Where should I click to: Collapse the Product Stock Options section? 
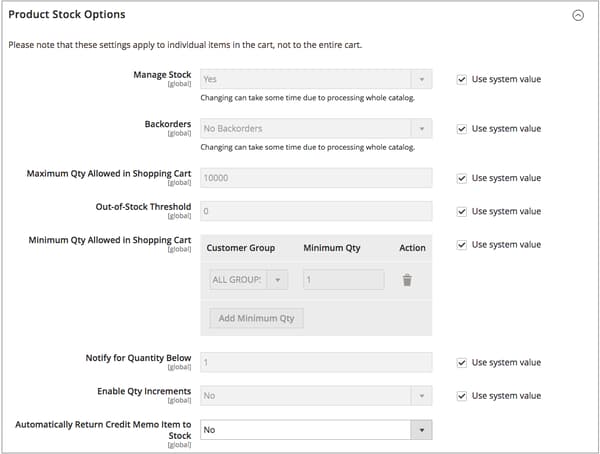[577, 15]
